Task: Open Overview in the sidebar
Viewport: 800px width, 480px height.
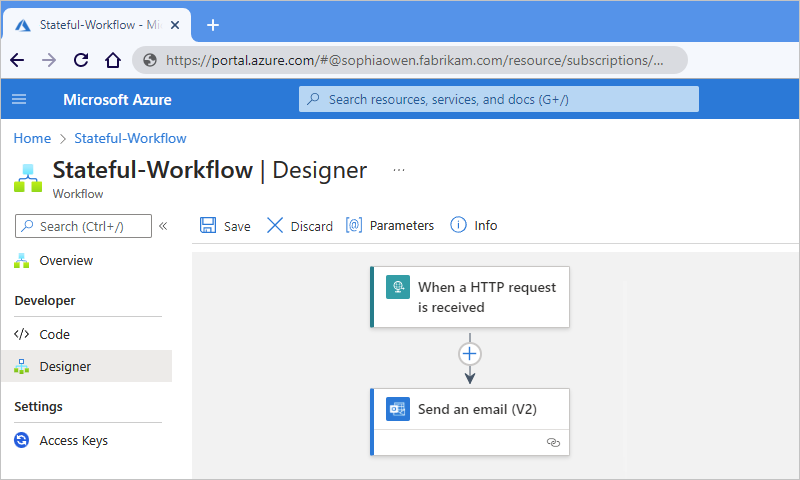Action: (66, 261)
